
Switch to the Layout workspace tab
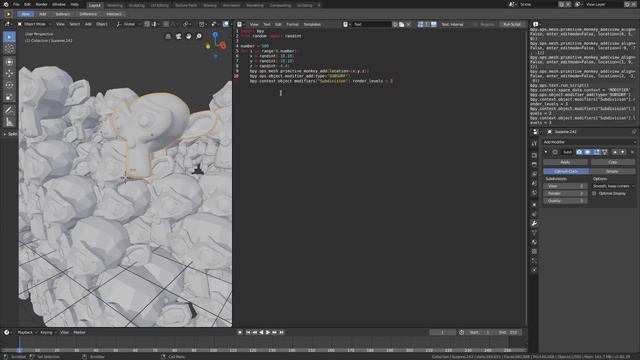(95, 5)
